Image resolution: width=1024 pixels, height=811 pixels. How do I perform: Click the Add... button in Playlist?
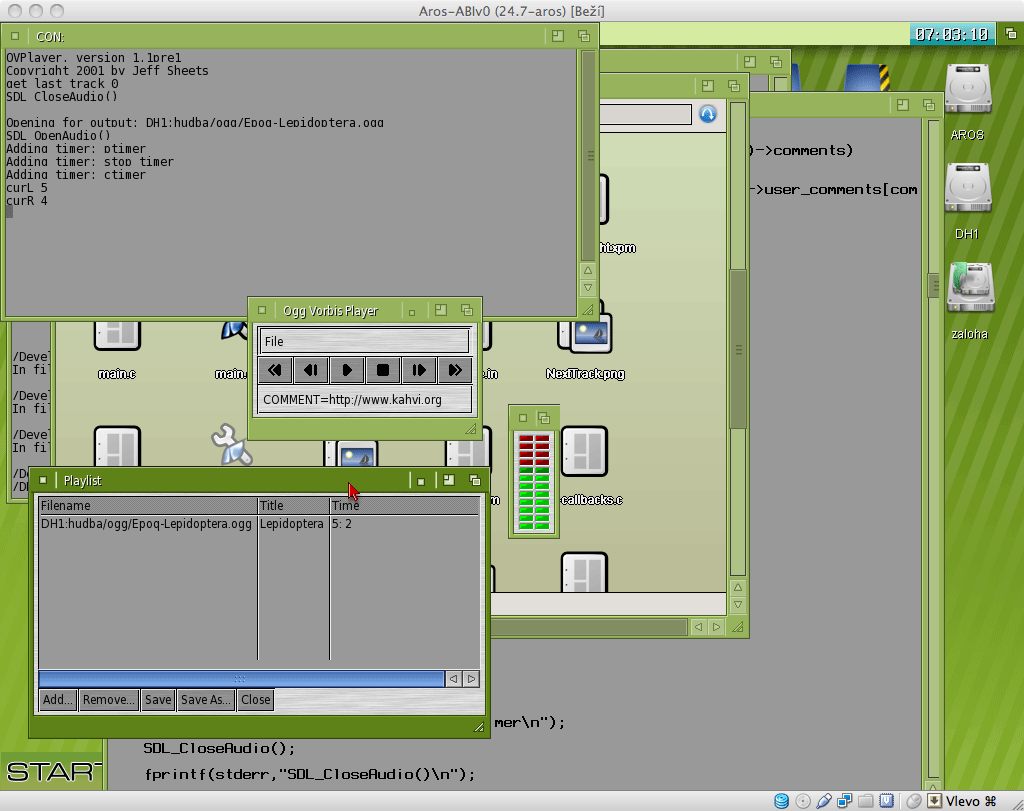[58, 700]
